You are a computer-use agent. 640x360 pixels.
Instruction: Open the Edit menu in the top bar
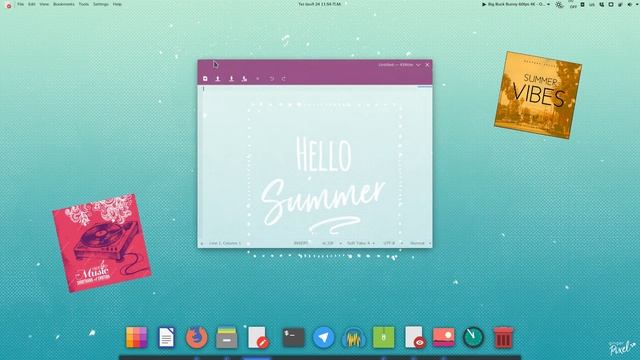[x=31, y=4]
